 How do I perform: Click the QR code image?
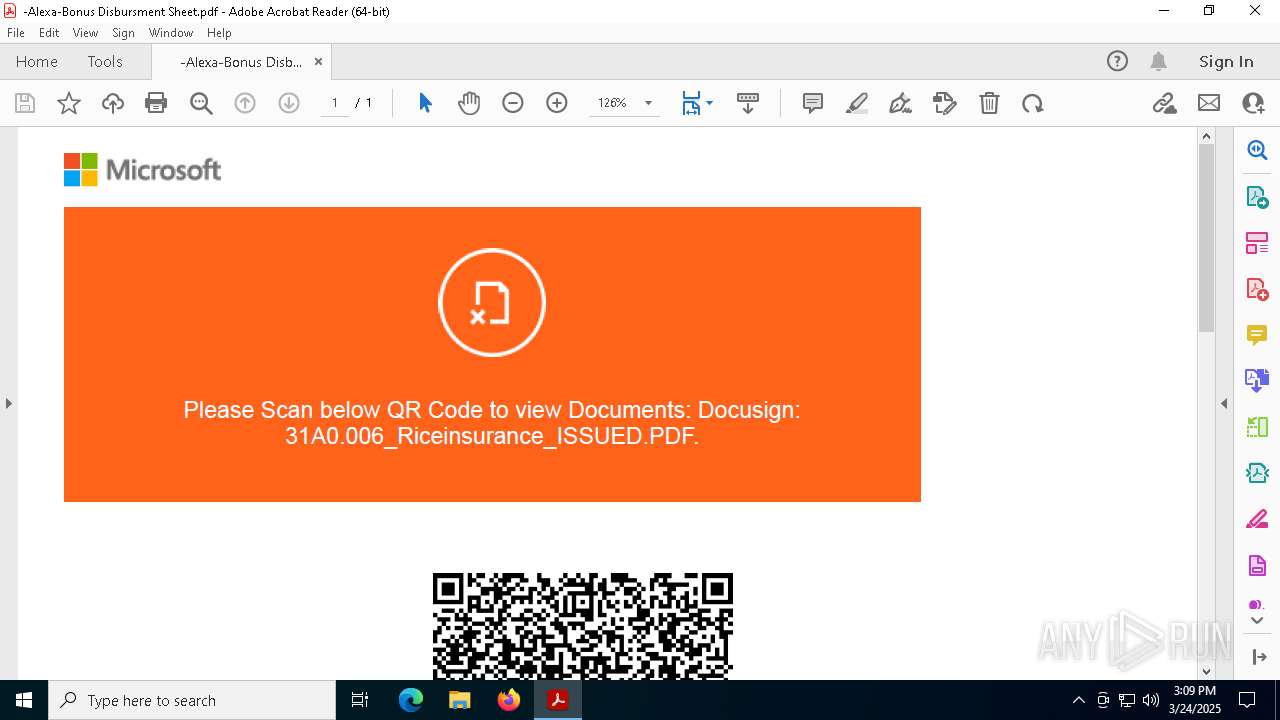pyautogui.click(x=583, y=625)
